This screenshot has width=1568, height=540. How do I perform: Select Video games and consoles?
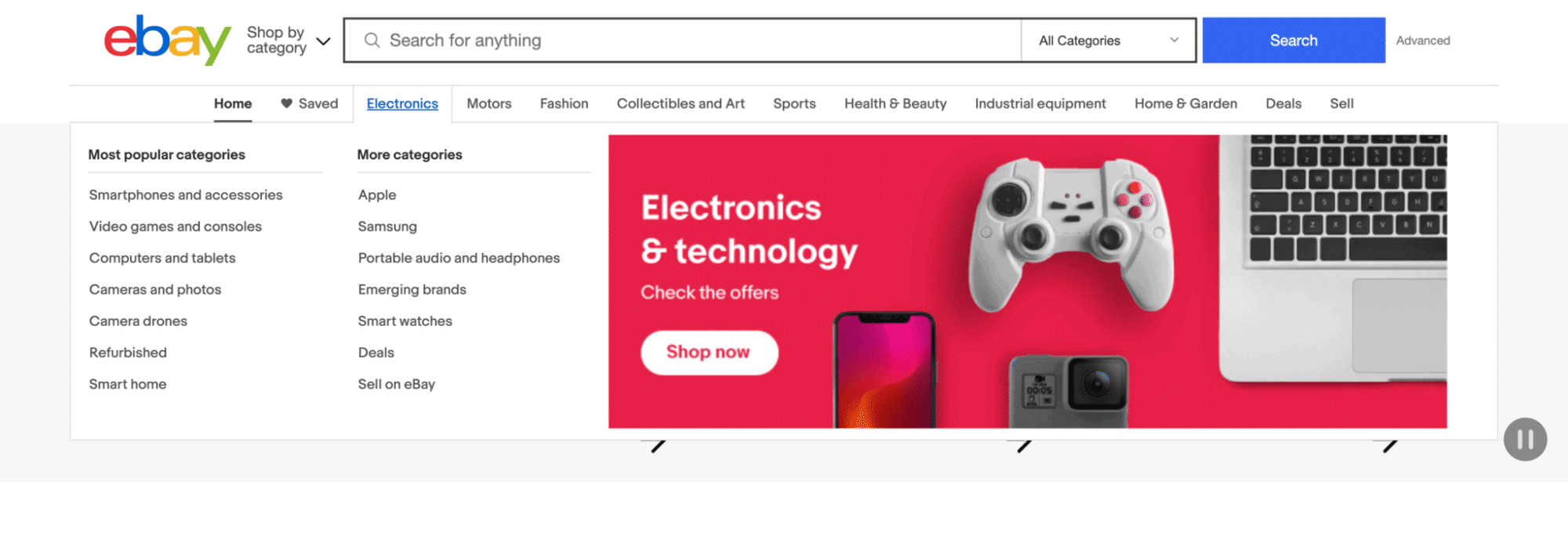(175, 227)
